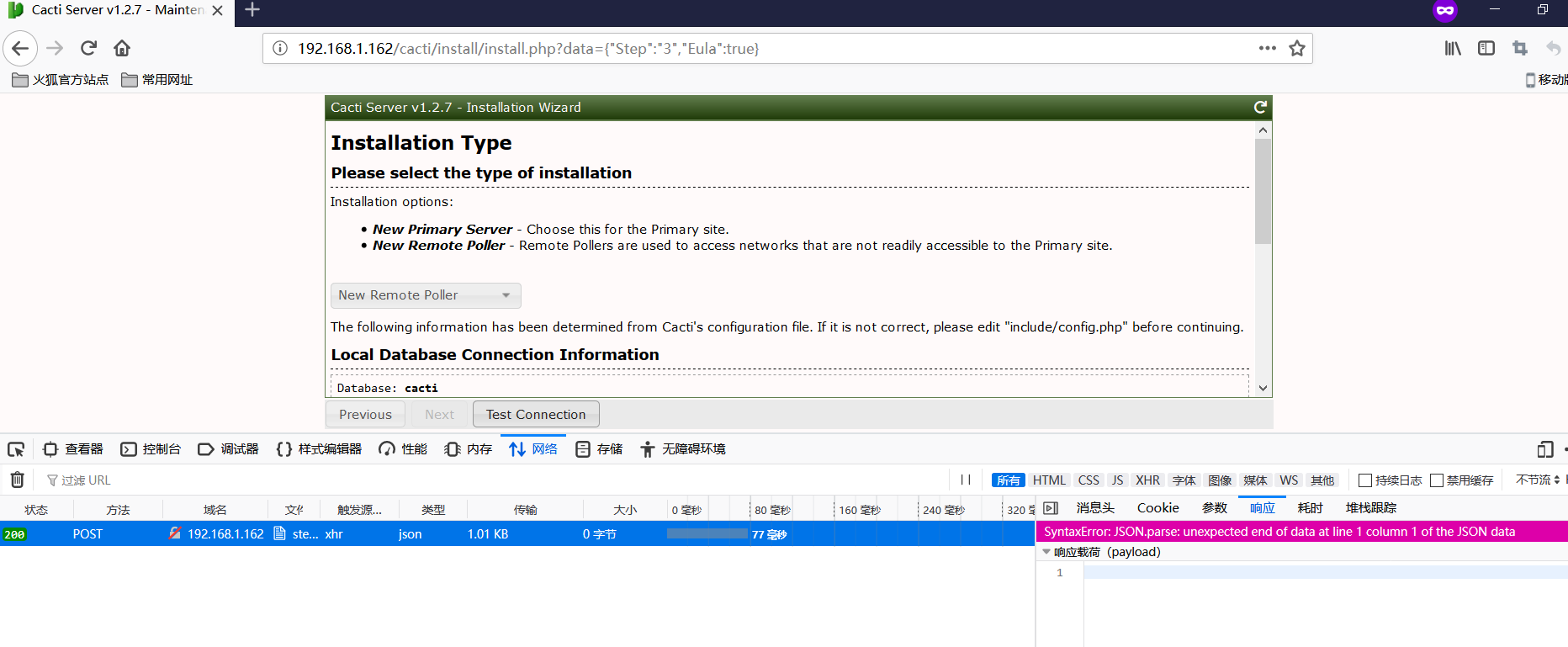1568x647 pixels.
Task: Open the 耗时 timings tab
Action: coord(1311,508)
